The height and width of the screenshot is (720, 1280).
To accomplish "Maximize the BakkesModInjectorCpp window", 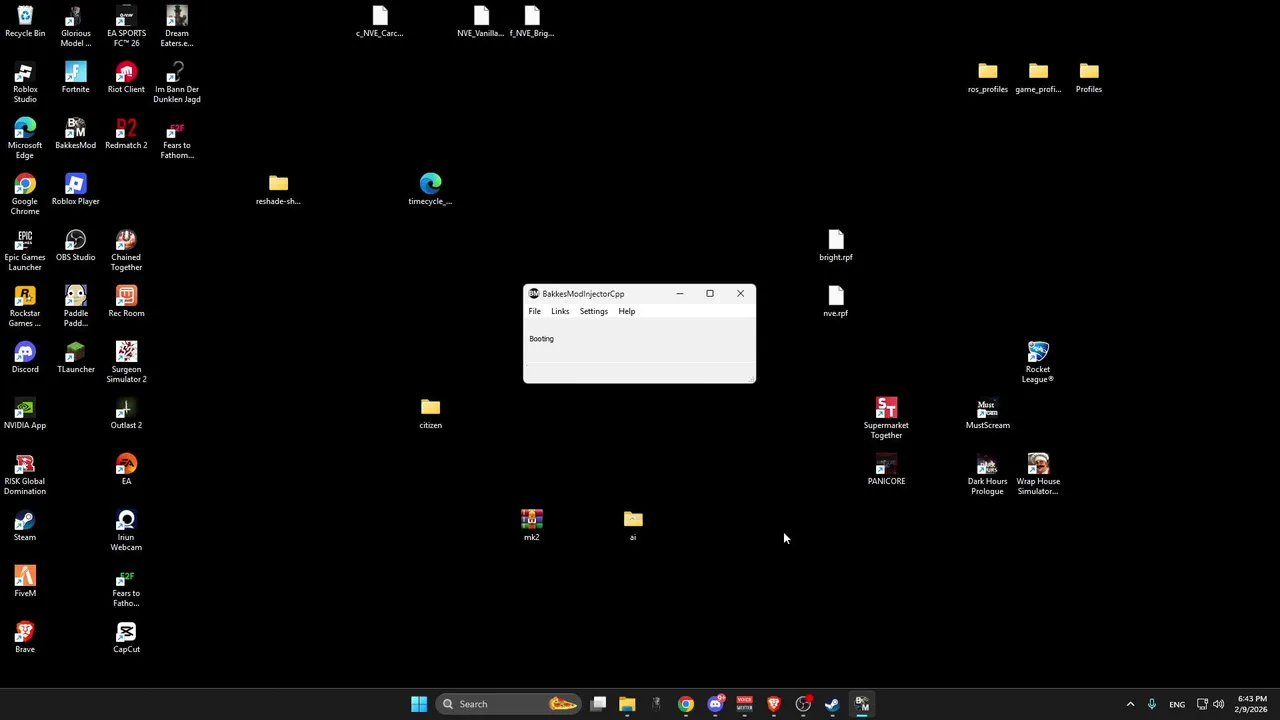I will 710,293.
